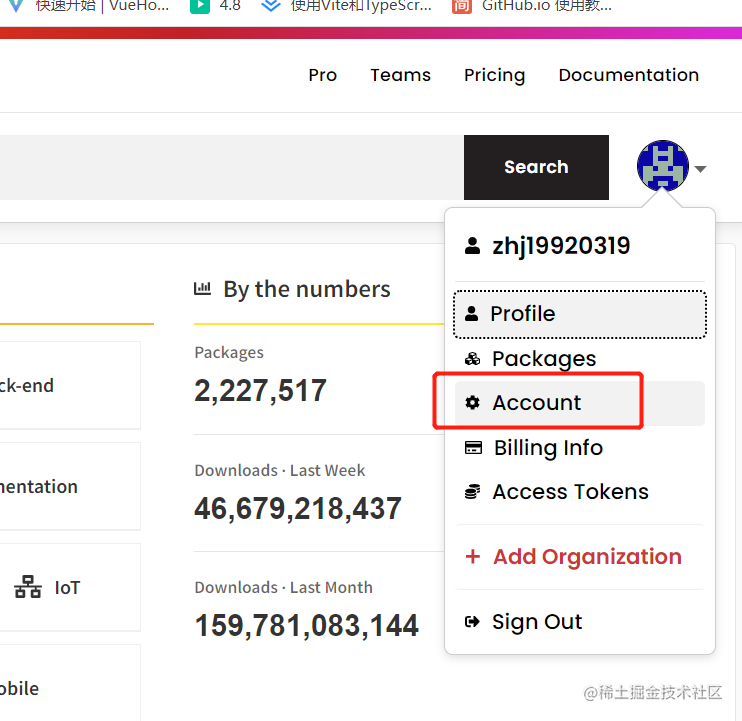Click inside the package search field
The width and height of the screenshot is (742, 721).
(232, 167)
